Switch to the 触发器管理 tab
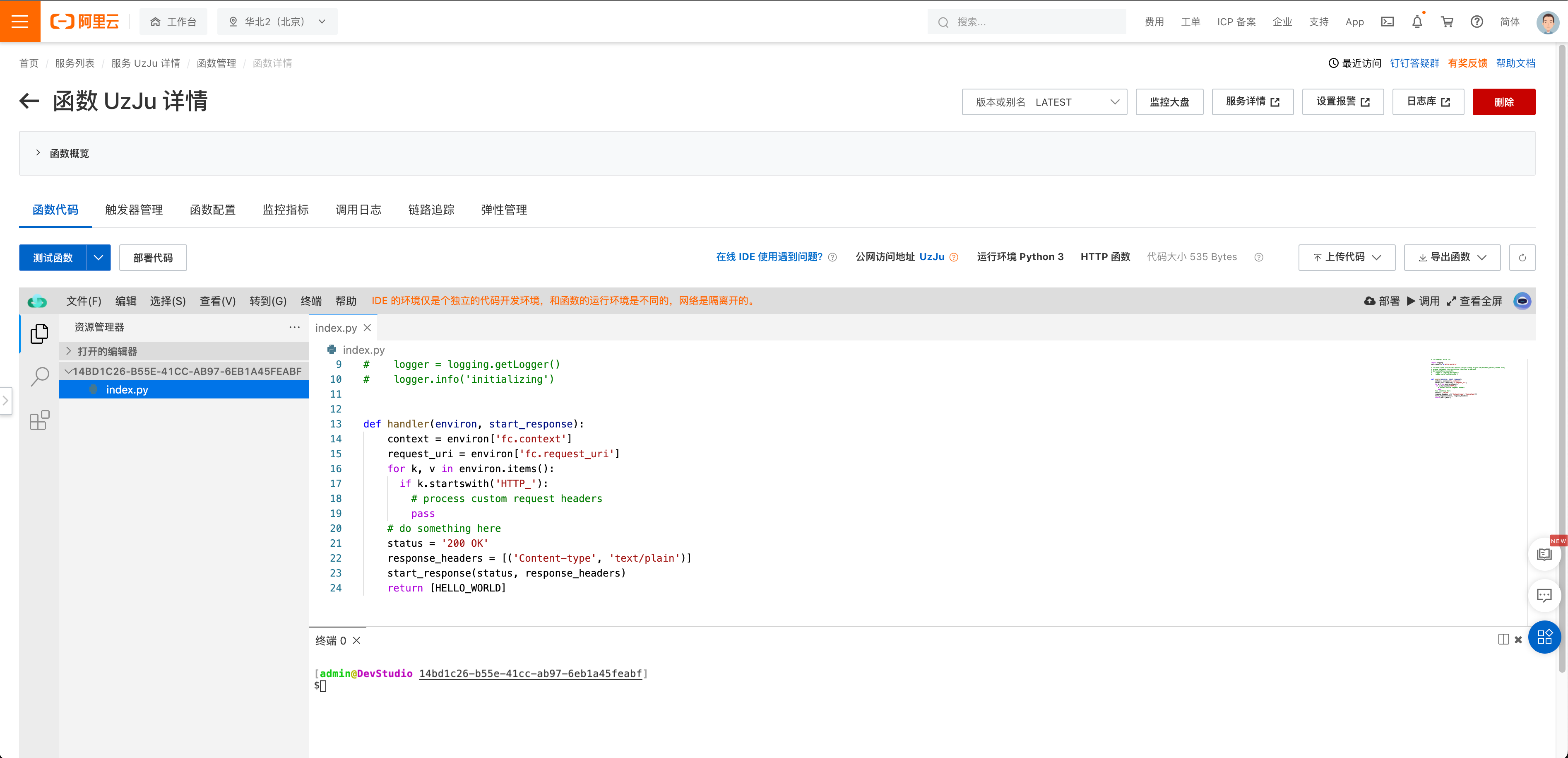Image resolution: width=1568 pixels, height=758 pixels. 134,210
